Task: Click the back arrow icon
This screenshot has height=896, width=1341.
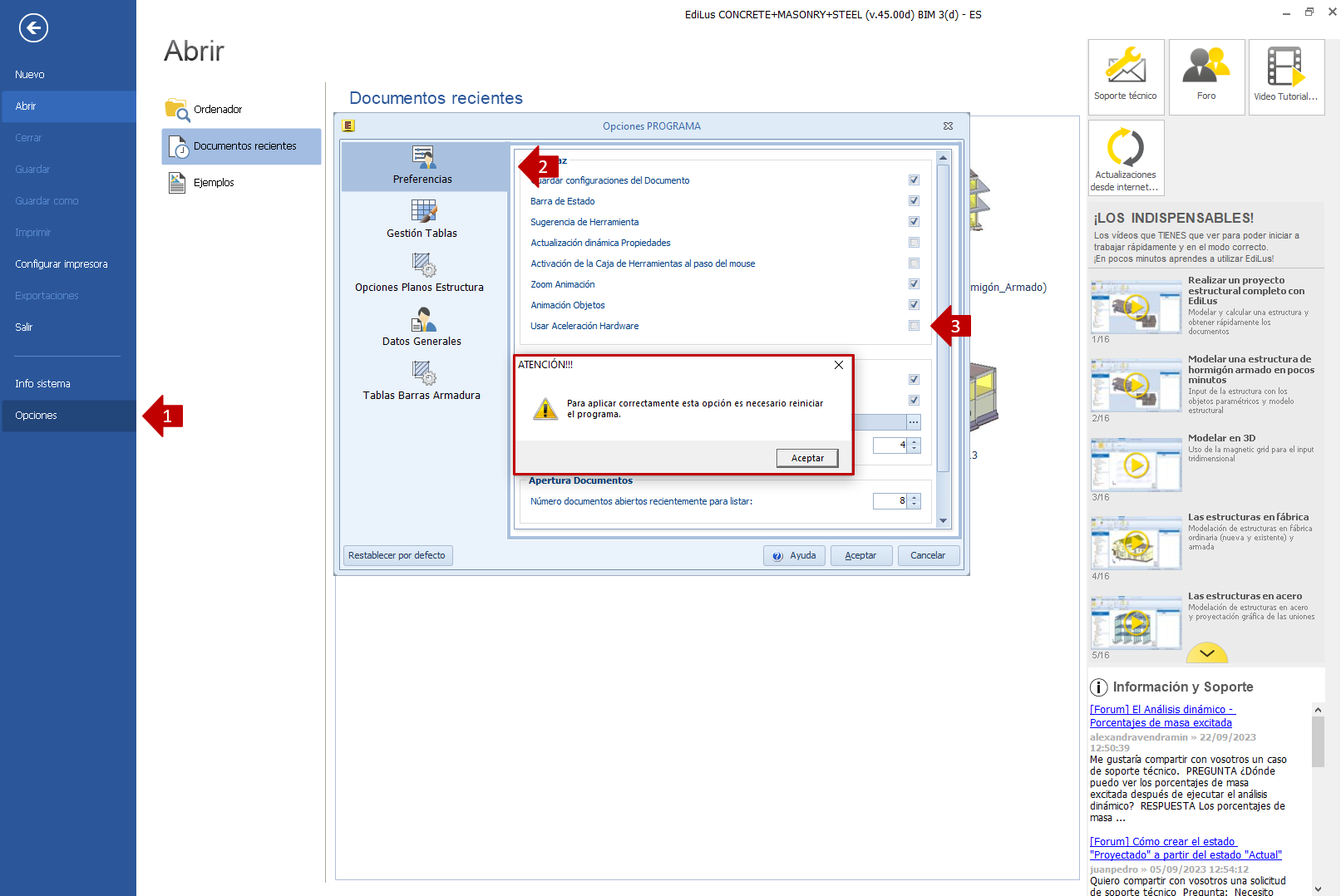Action: [33, 27]
